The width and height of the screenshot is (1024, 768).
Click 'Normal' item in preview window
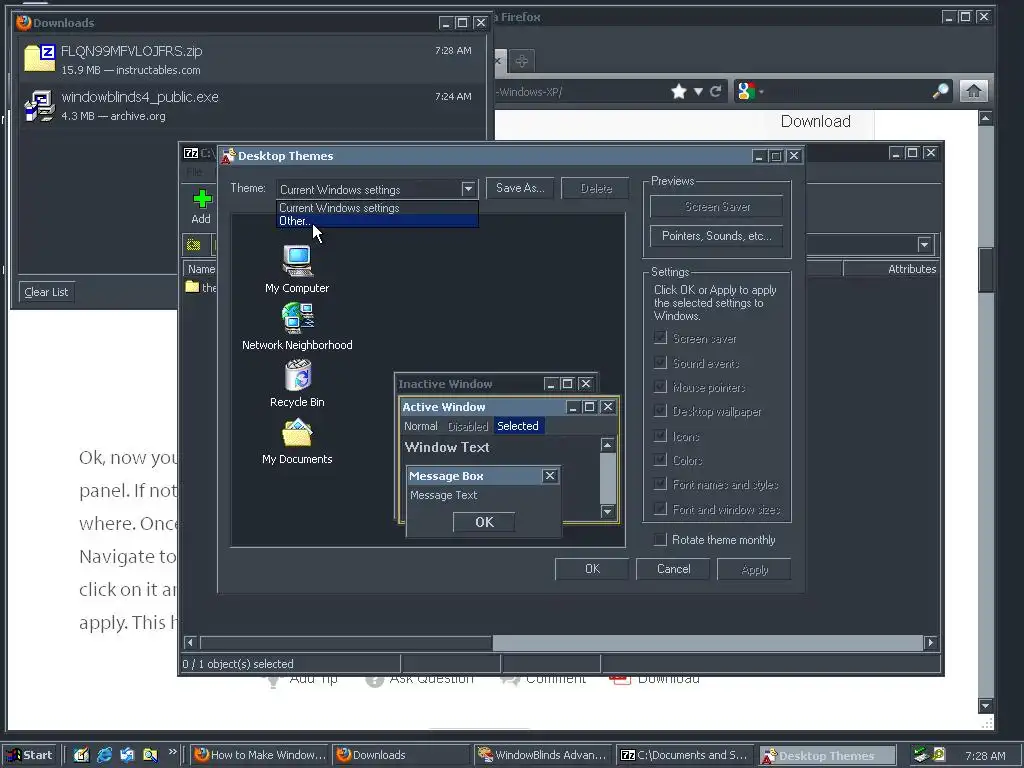(421, 426)
